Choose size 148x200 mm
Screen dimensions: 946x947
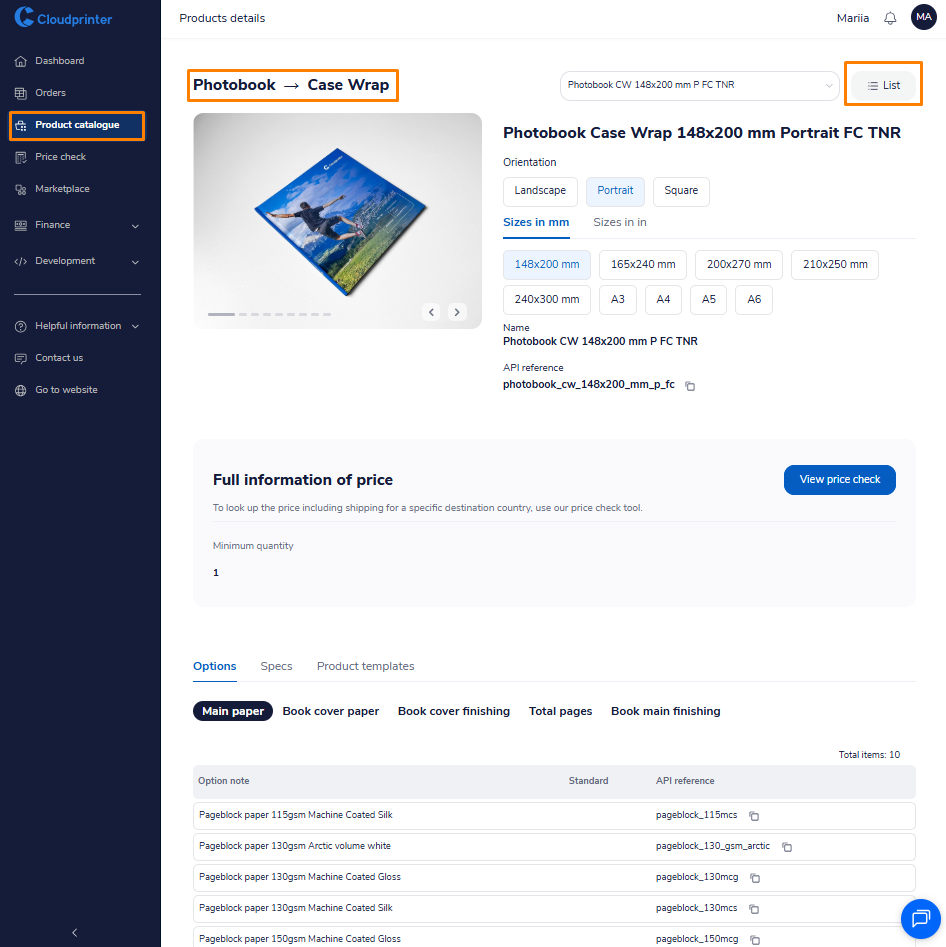point(547,265)
